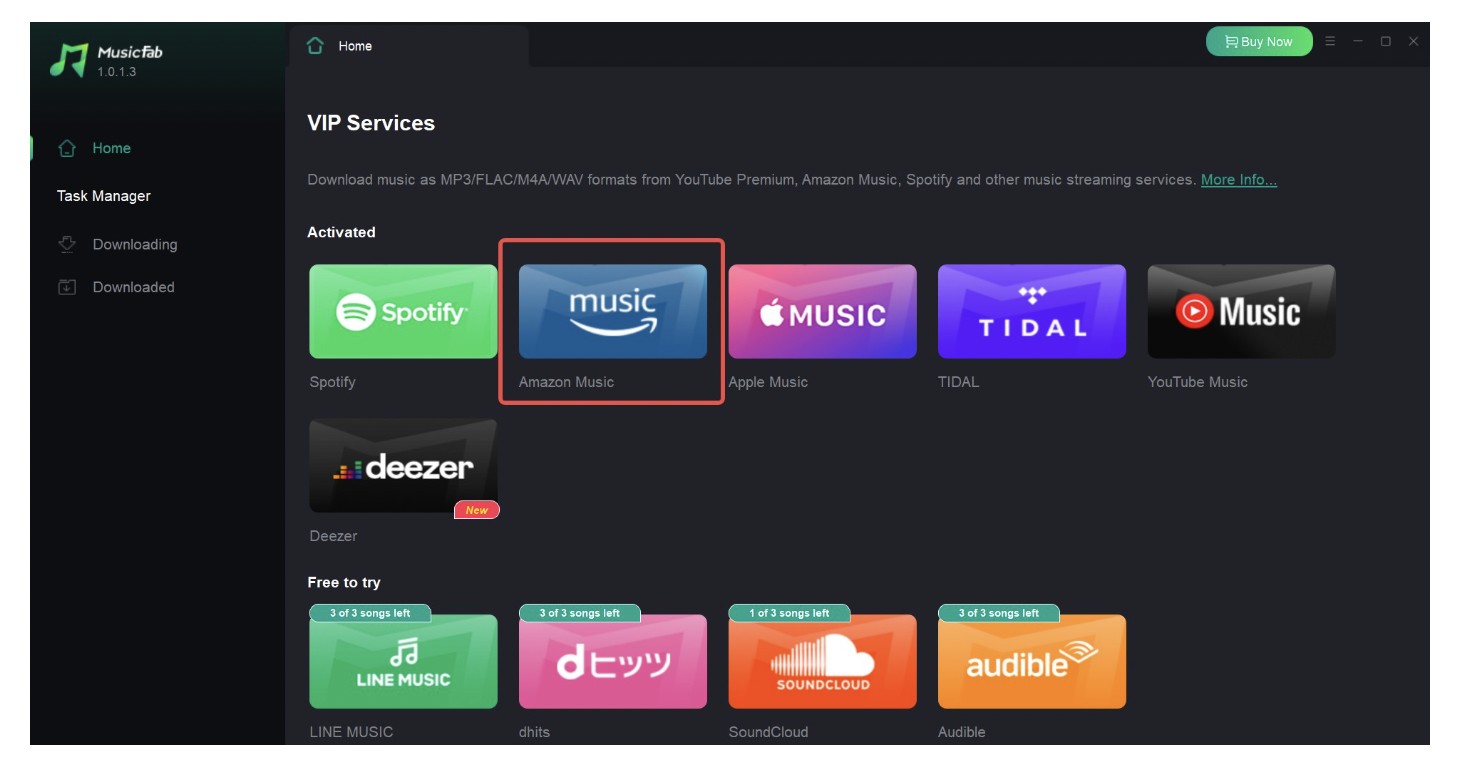
Task: Click the Audible label text
Action: (961, 732)
